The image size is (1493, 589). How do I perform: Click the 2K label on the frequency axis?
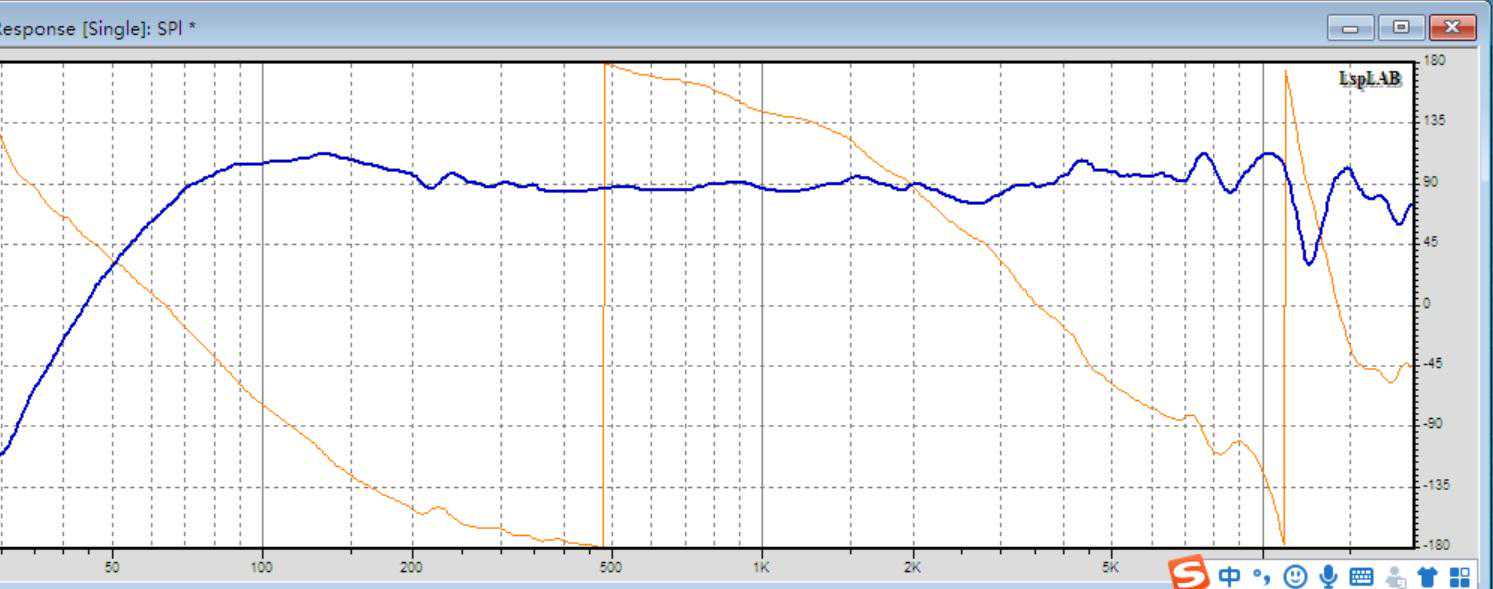pos(911,567)
